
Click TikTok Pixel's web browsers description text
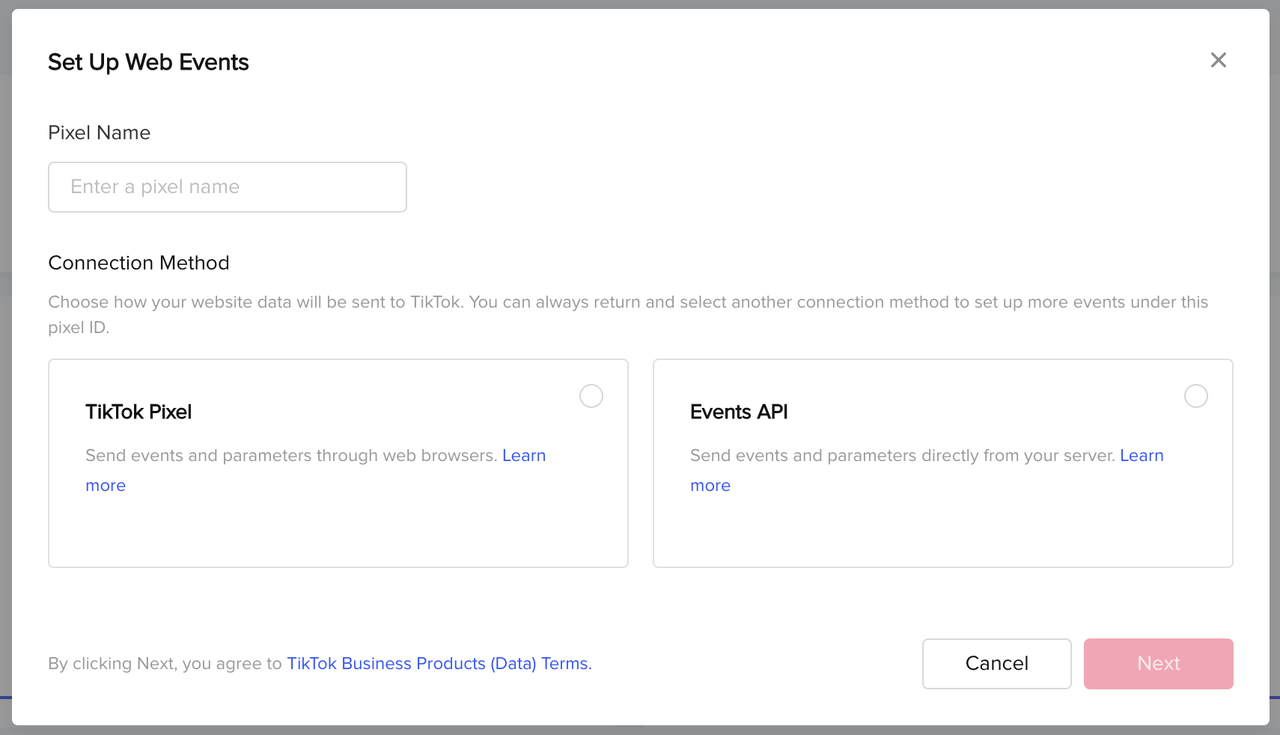click(290, 456)
